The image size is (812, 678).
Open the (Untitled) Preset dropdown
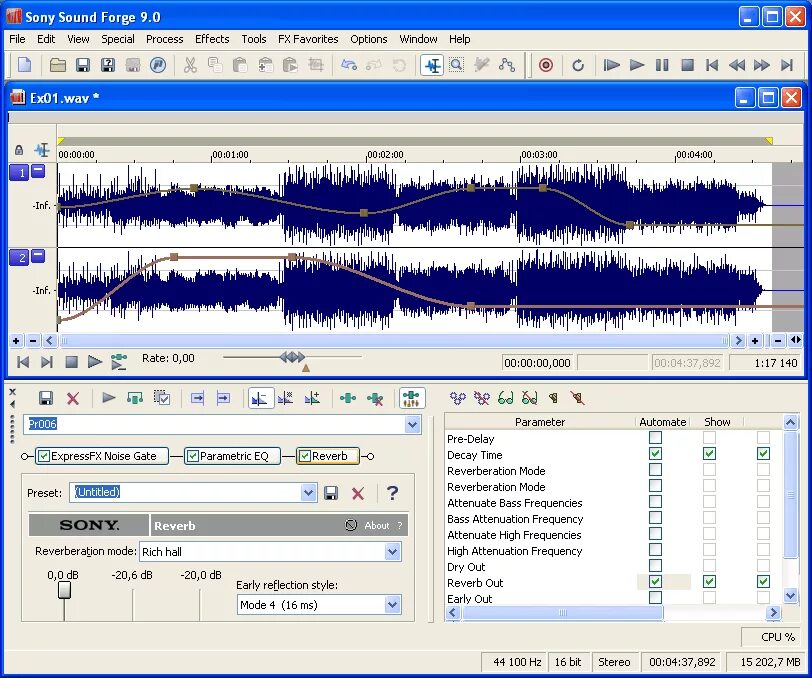coord(309,493)
